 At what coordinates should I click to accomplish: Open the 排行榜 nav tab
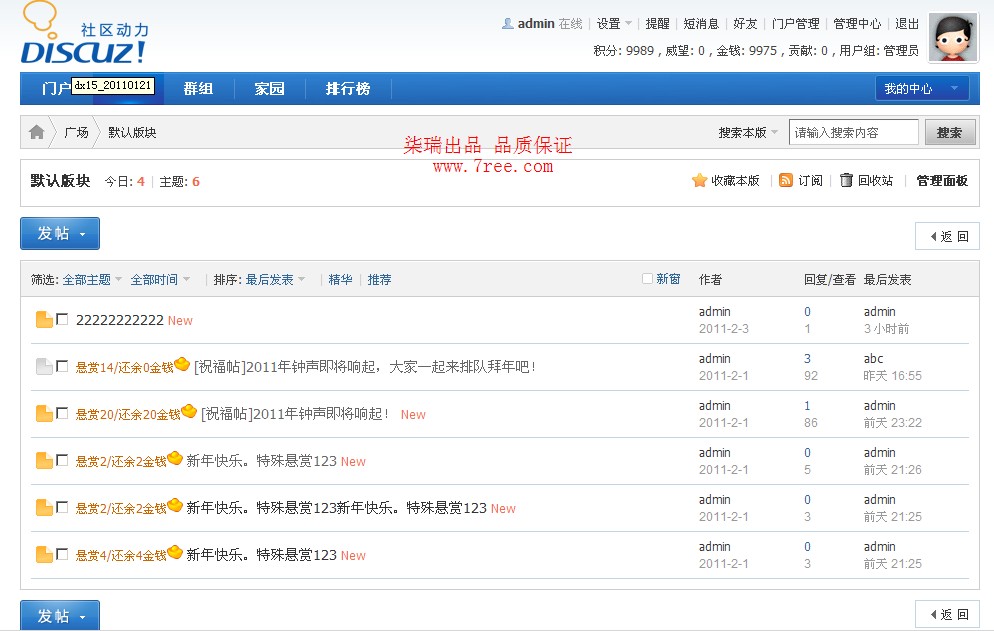[347, 89]
